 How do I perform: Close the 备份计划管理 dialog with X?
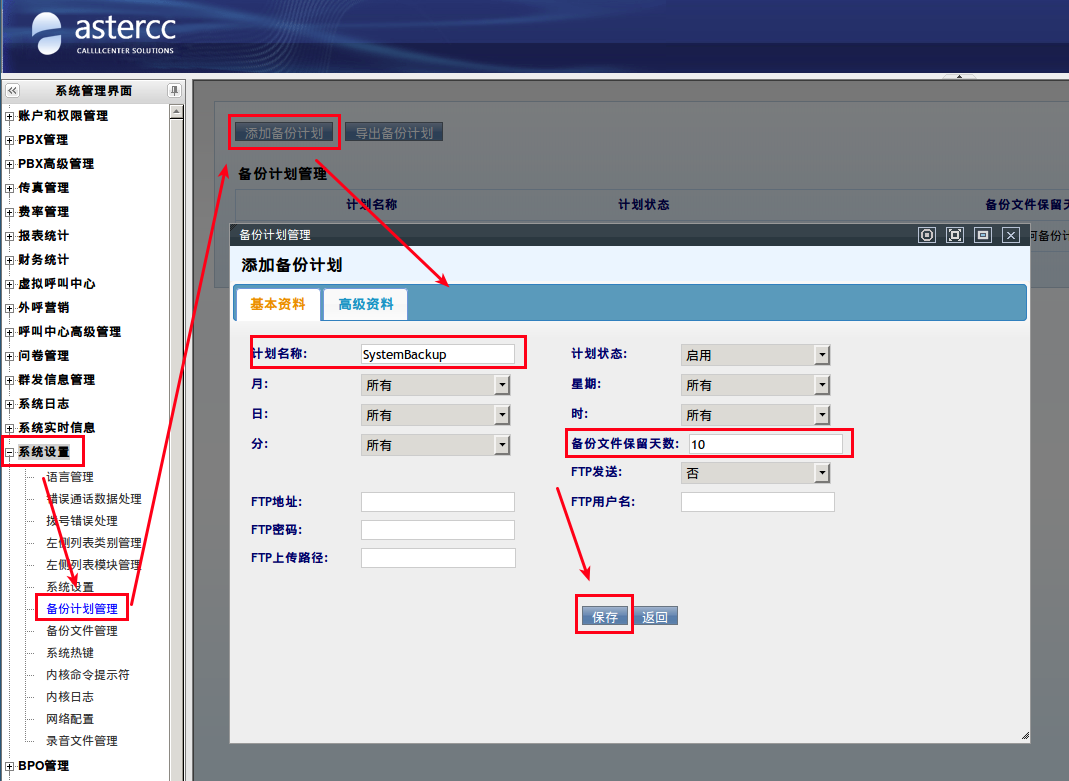tap(1011, 235)
